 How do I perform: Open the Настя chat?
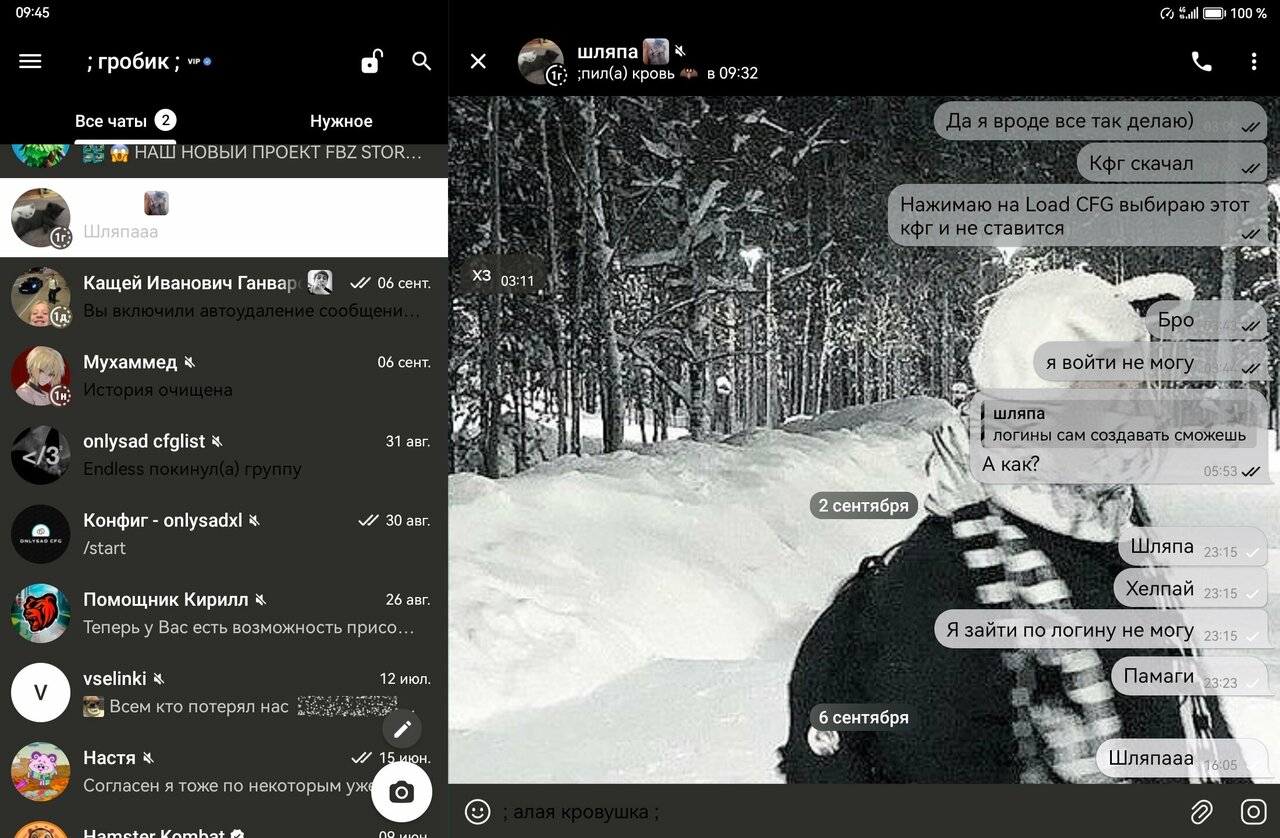tap(224, 771)
